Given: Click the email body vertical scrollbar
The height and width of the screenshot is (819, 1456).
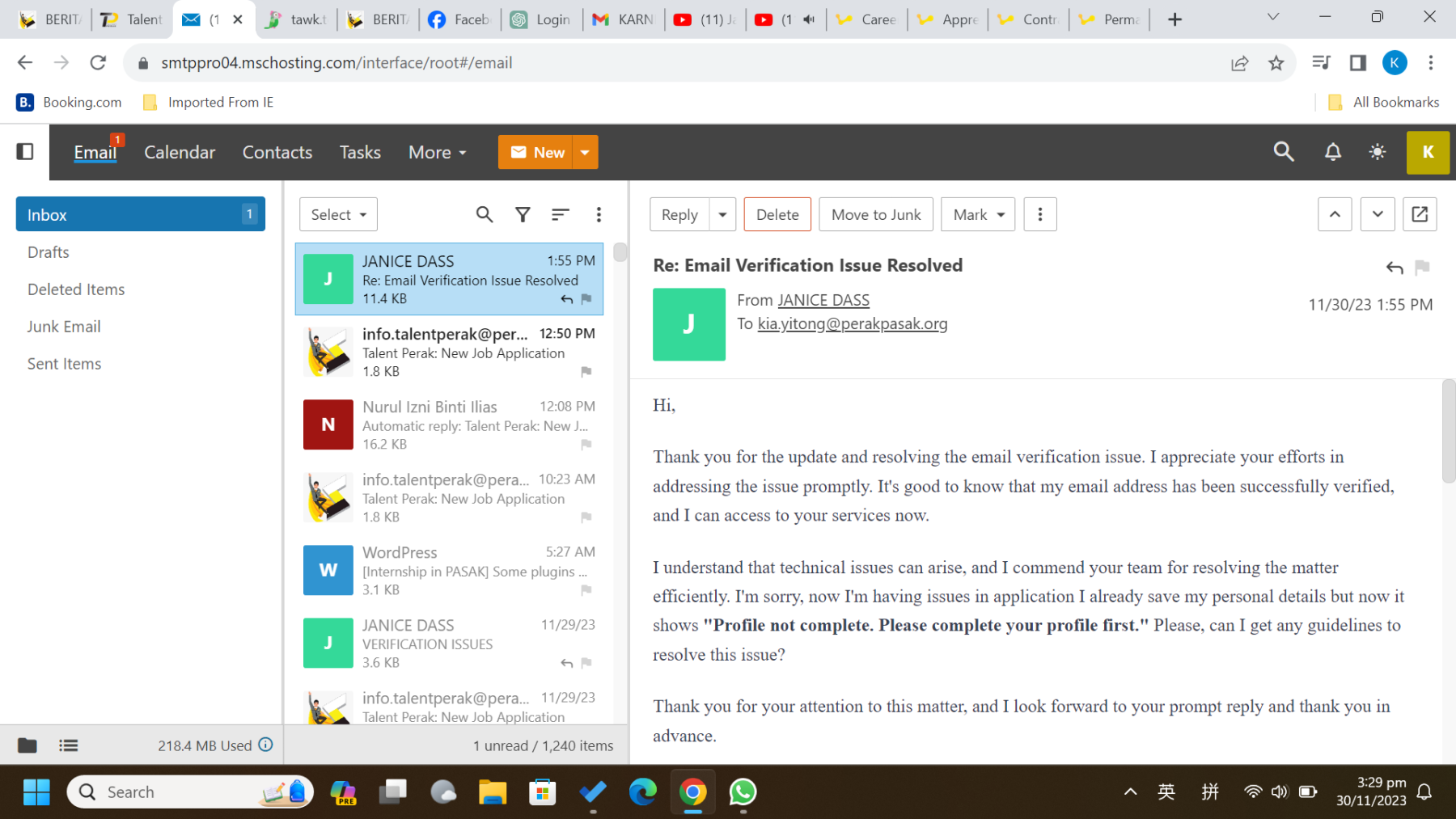Looking at the screenshot, I should point(1448,433).
